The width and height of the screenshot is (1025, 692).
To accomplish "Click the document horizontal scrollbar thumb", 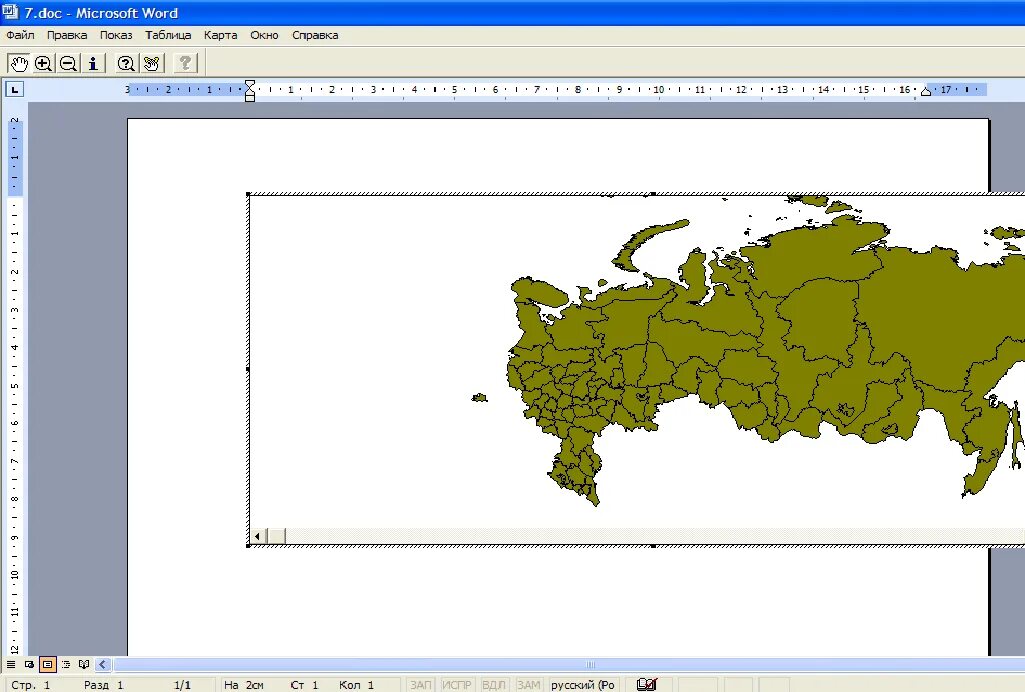I will click(590, 665).
